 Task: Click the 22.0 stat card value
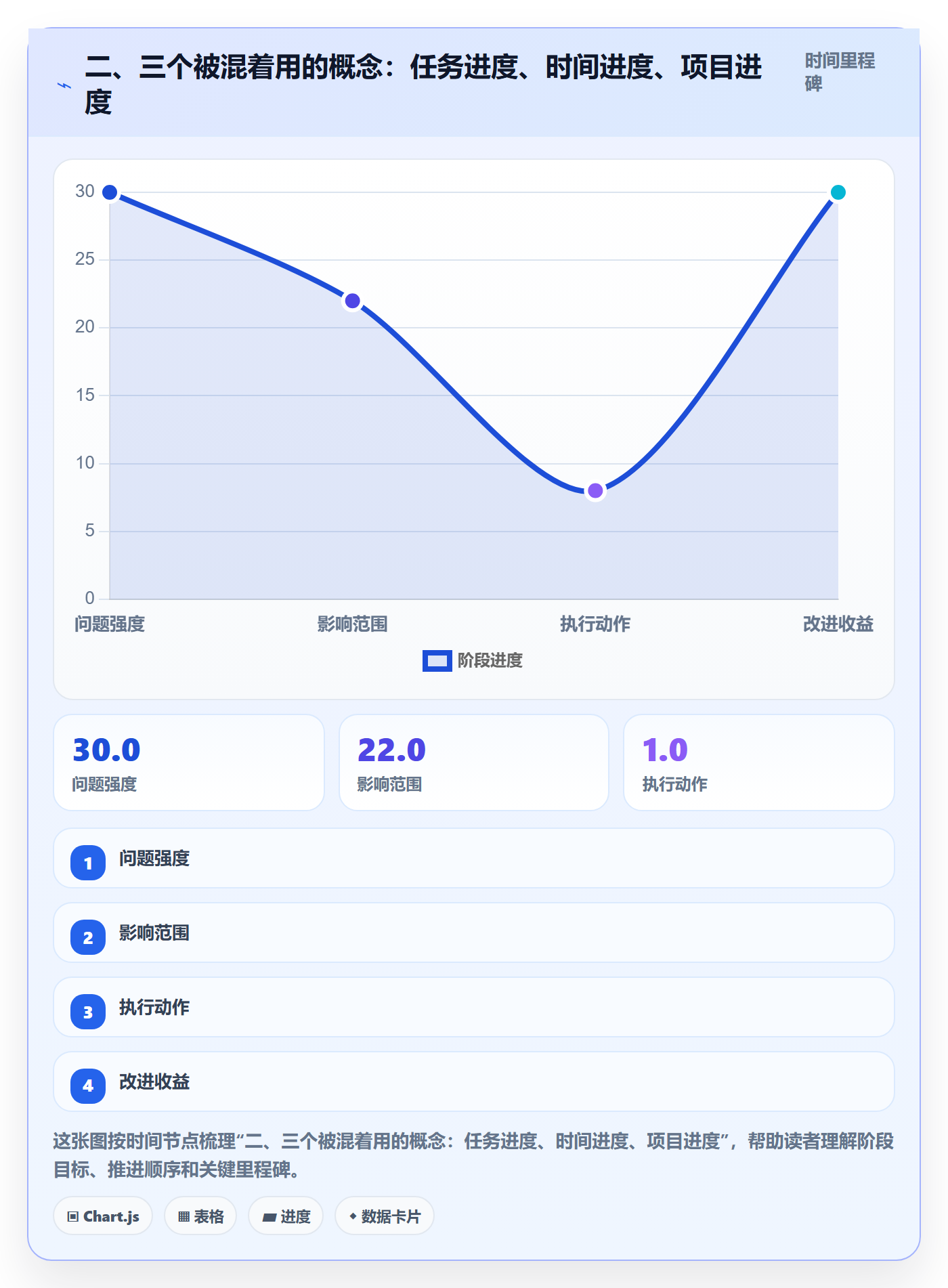[x=391, y=750]
